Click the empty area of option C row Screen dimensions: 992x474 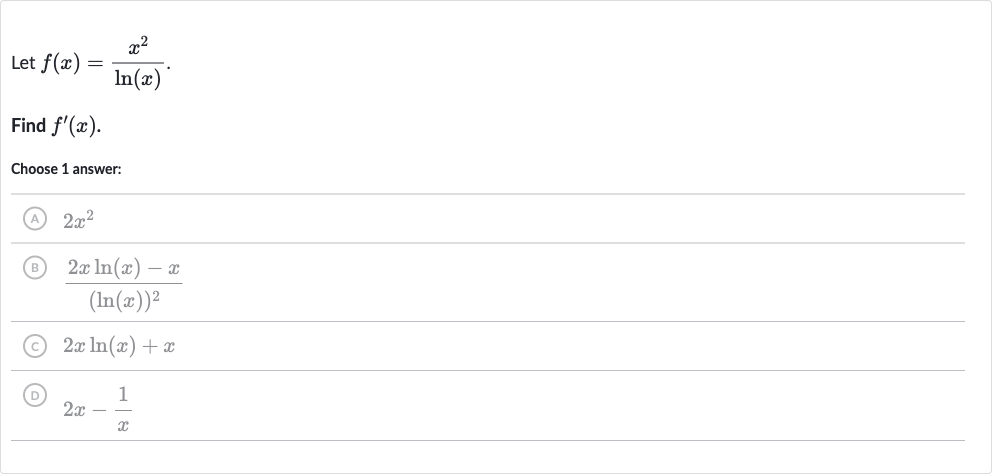[569, 346]
